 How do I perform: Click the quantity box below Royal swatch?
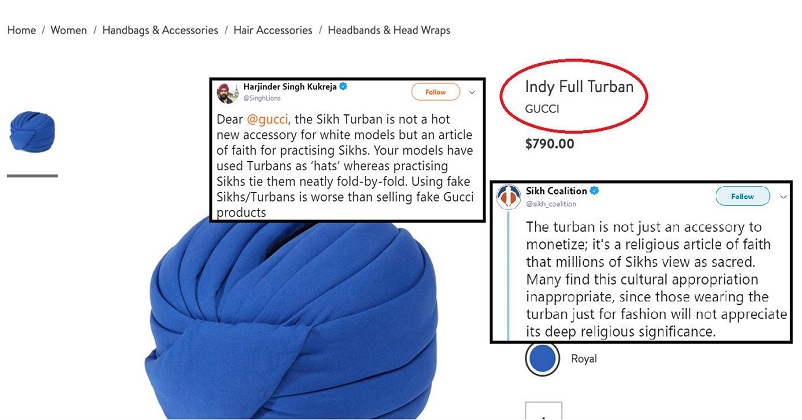pyautogui.click(x=544, y=411)
